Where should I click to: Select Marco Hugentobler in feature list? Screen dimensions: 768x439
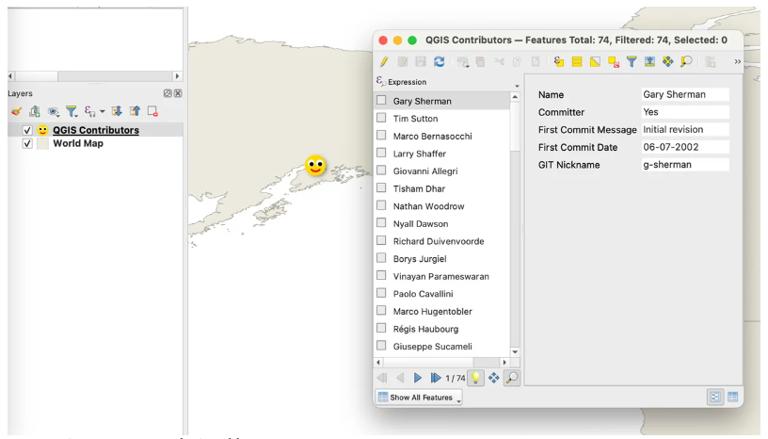tap(432, 312)
